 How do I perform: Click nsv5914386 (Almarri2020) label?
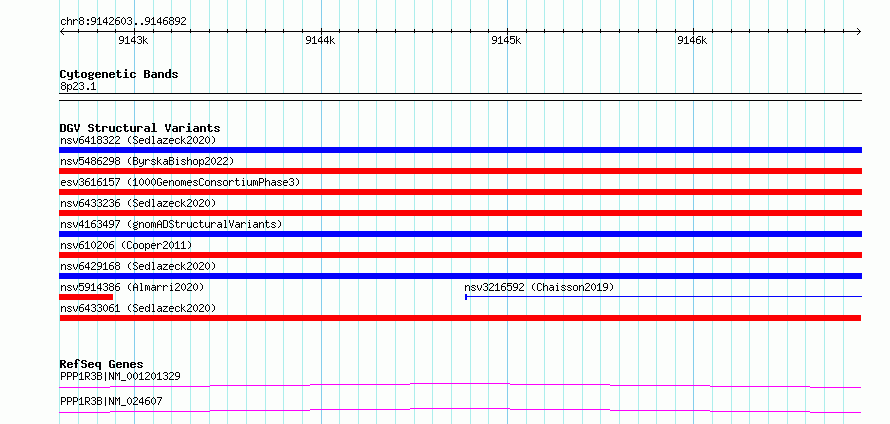[132, 287]
